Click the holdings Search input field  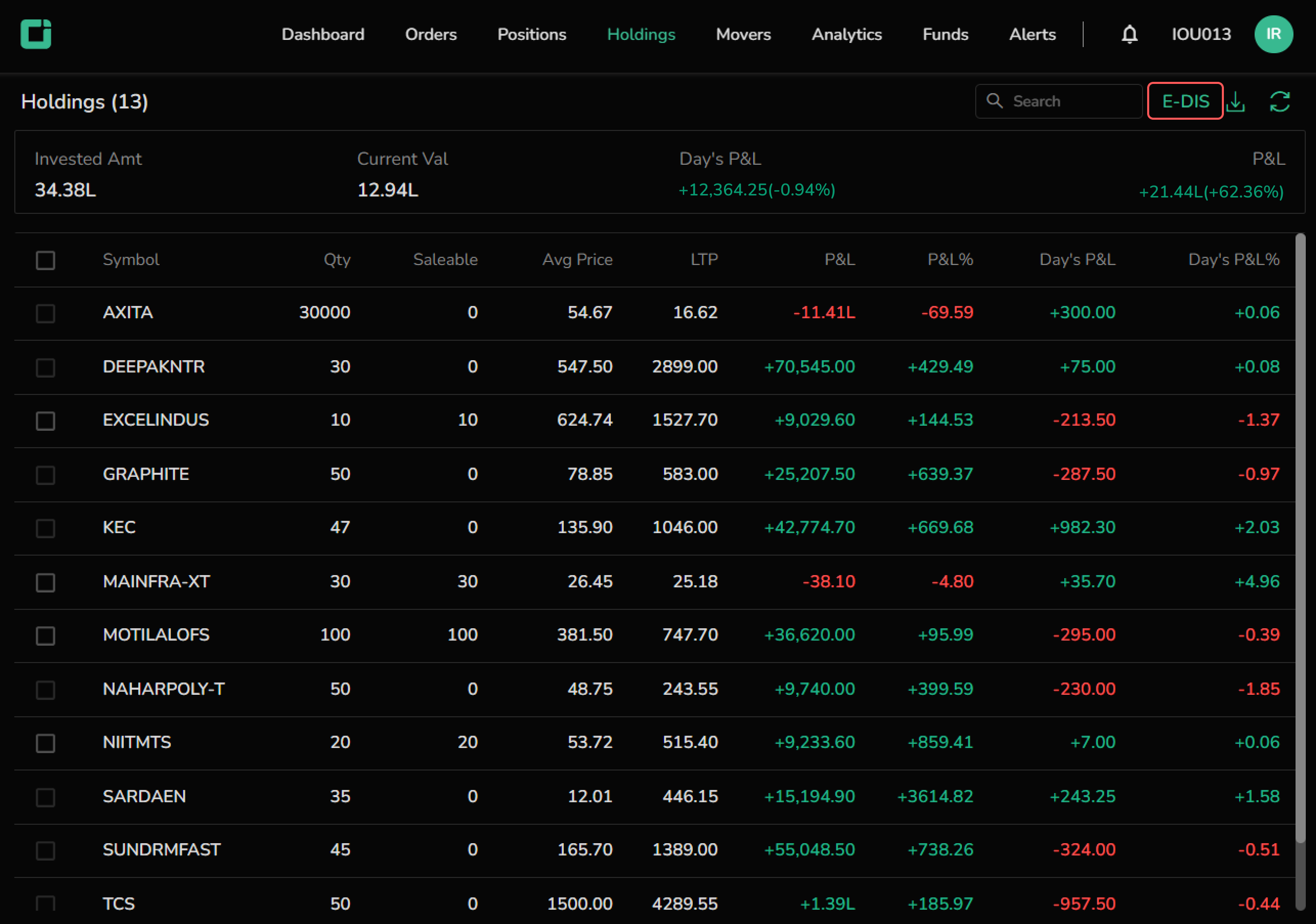[1058, 101]
